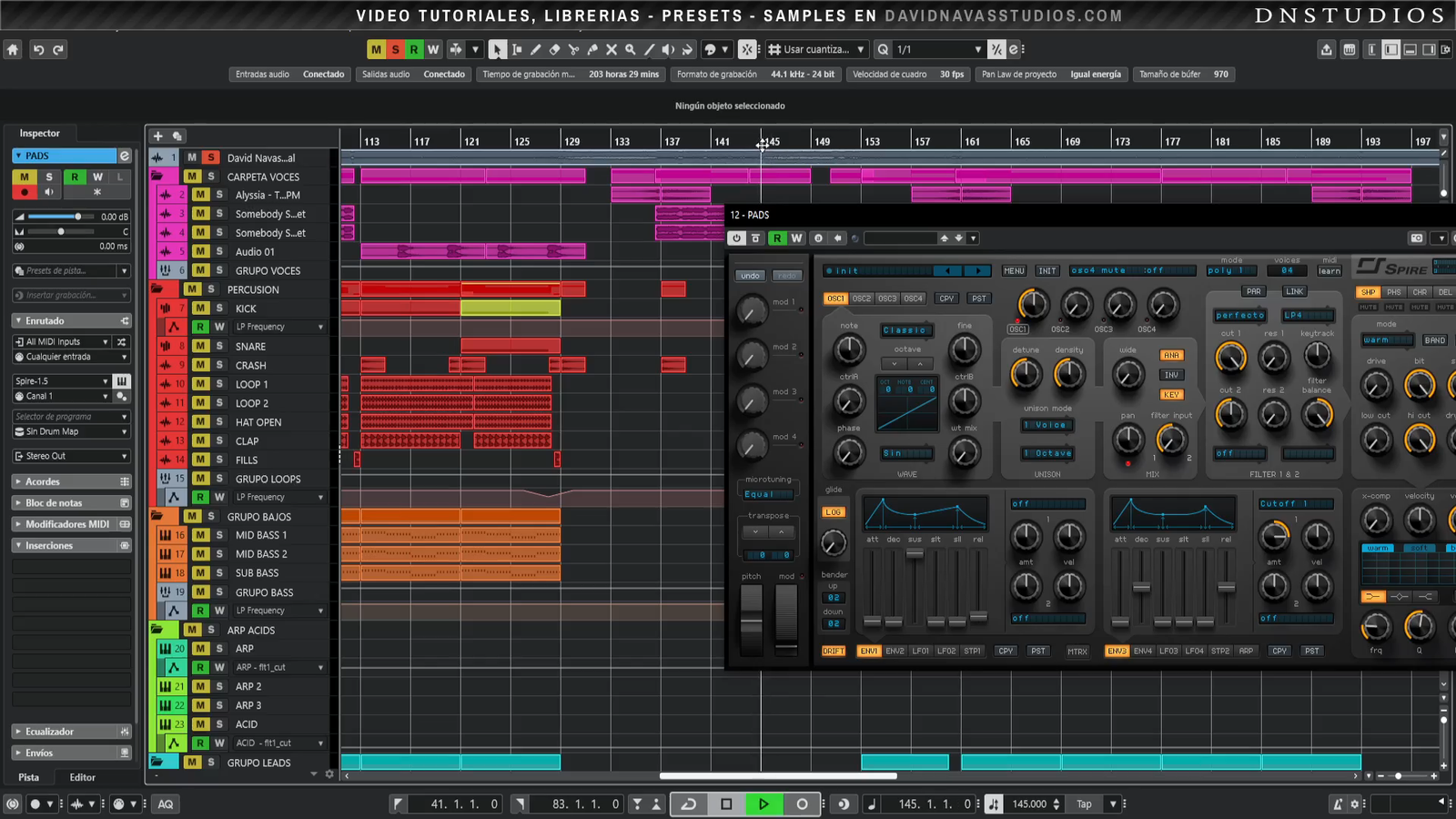This screenshot has width=1456, height=819.
Task: Solo the SNARE track
Action: pos(219,347)
